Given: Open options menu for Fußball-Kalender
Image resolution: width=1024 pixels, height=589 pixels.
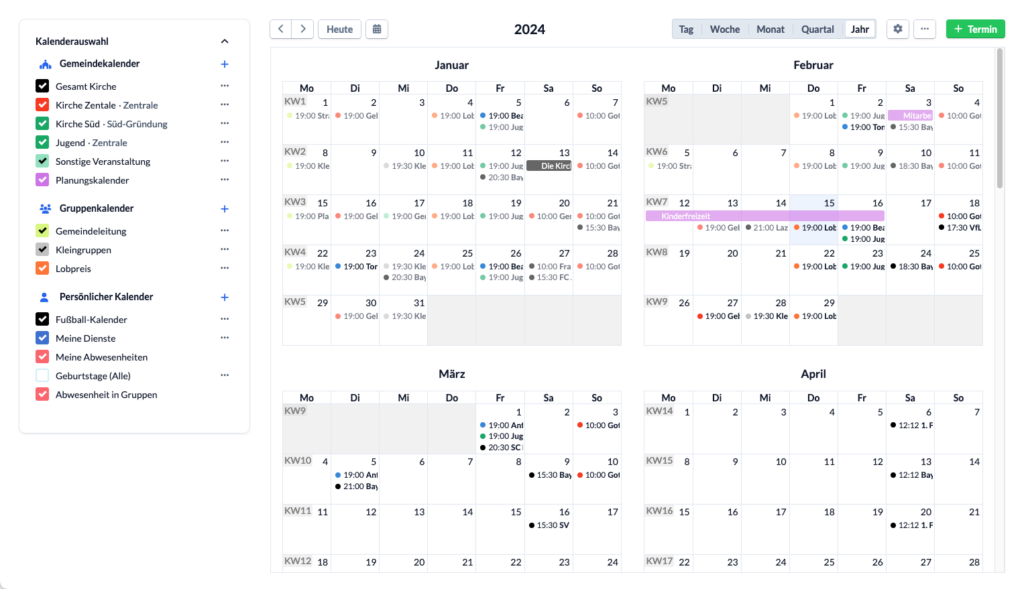Looking at the screenshot, I should pos(225,319).
